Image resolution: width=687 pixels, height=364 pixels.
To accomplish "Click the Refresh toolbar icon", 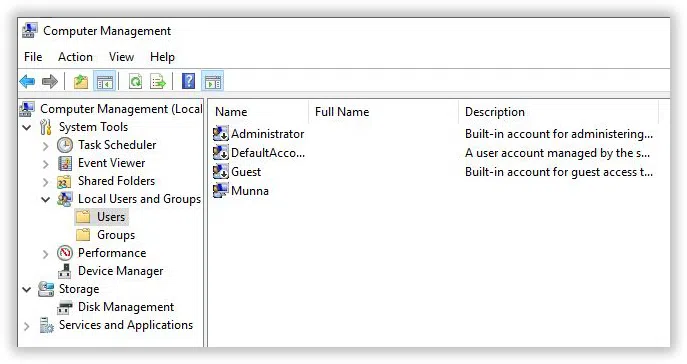I will 135,81.
